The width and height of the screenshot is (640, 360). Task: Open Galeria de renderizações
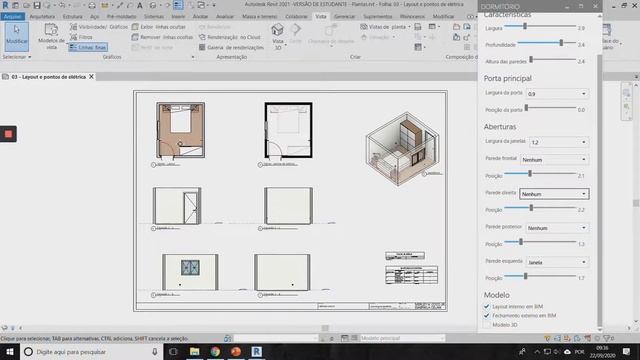[231, 47]
